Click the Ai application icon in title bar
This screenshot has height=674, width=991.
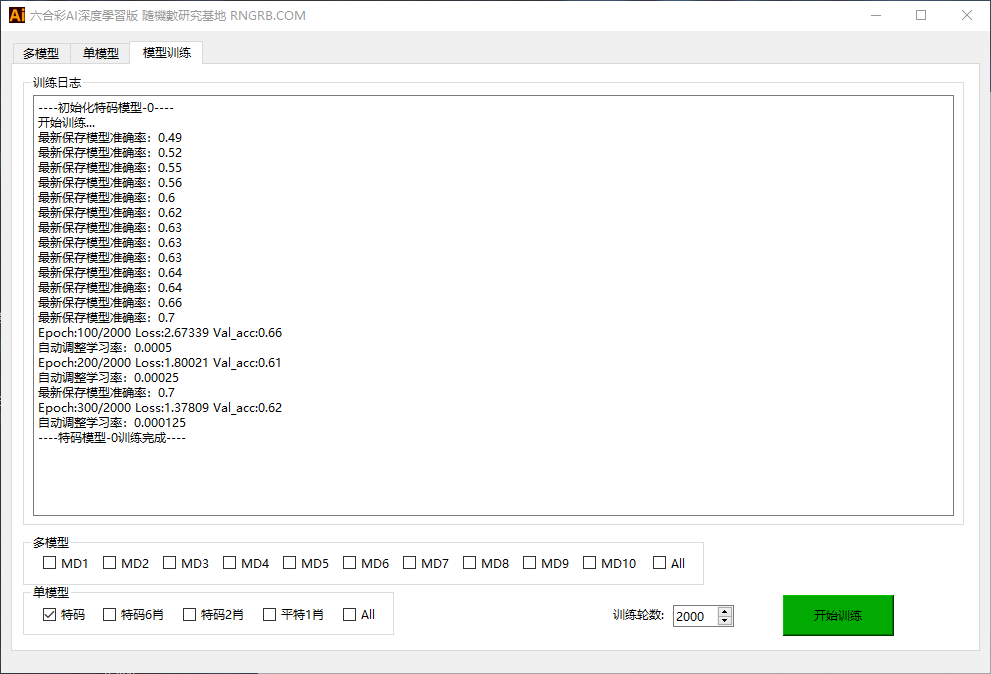click(17, 15)
